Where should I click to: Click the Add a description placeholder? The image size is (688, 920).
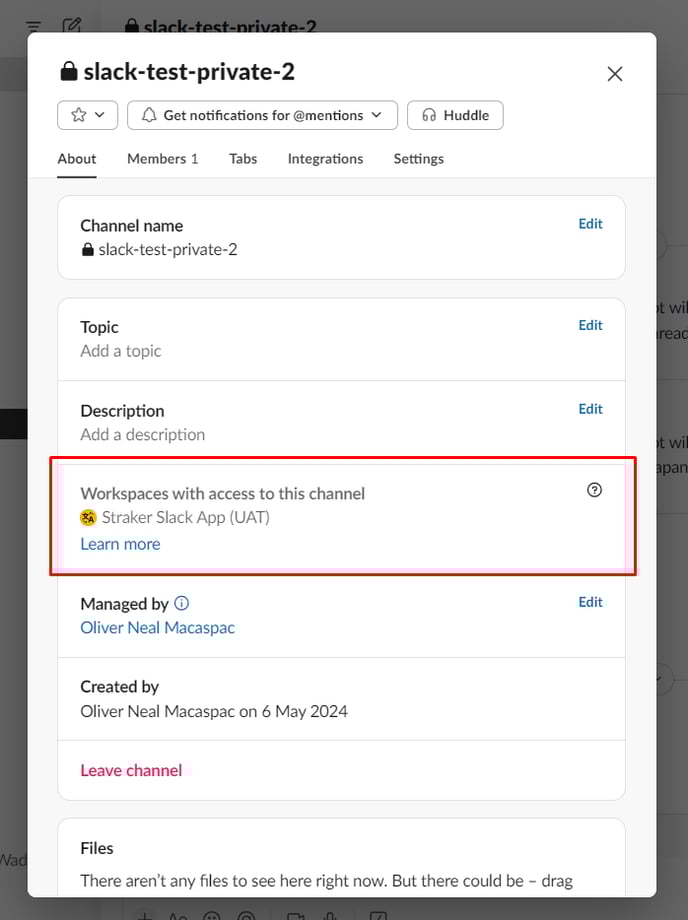(143, 435)
